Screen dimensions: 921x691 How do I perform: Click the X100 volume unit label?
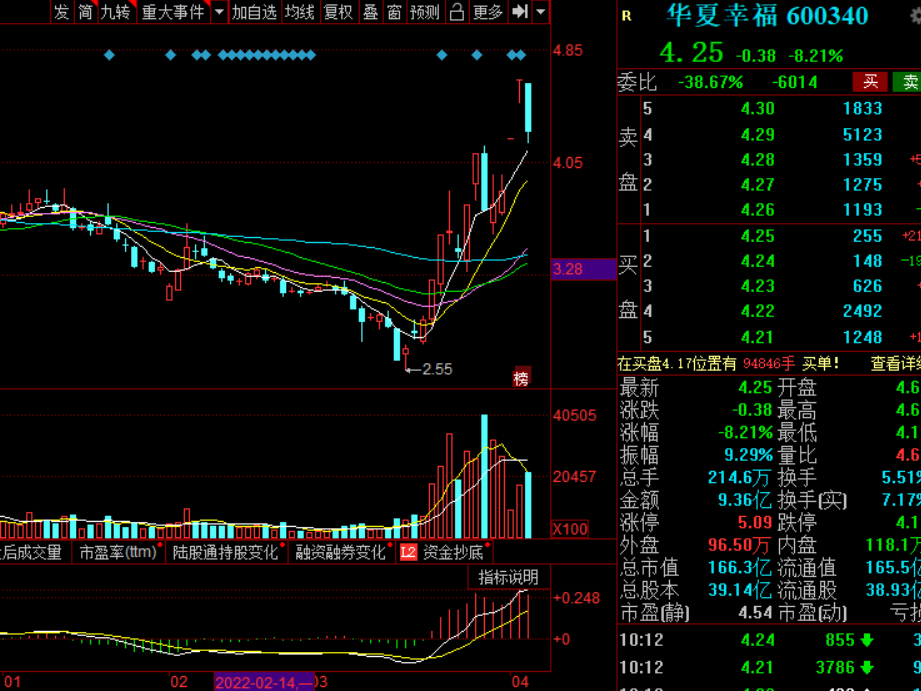click(x=570, y=529)
